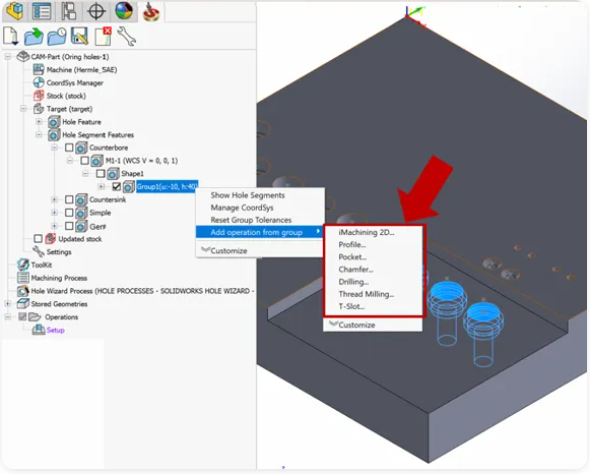
Task: Click the close file icon with red X
Action: pos(103,36)
